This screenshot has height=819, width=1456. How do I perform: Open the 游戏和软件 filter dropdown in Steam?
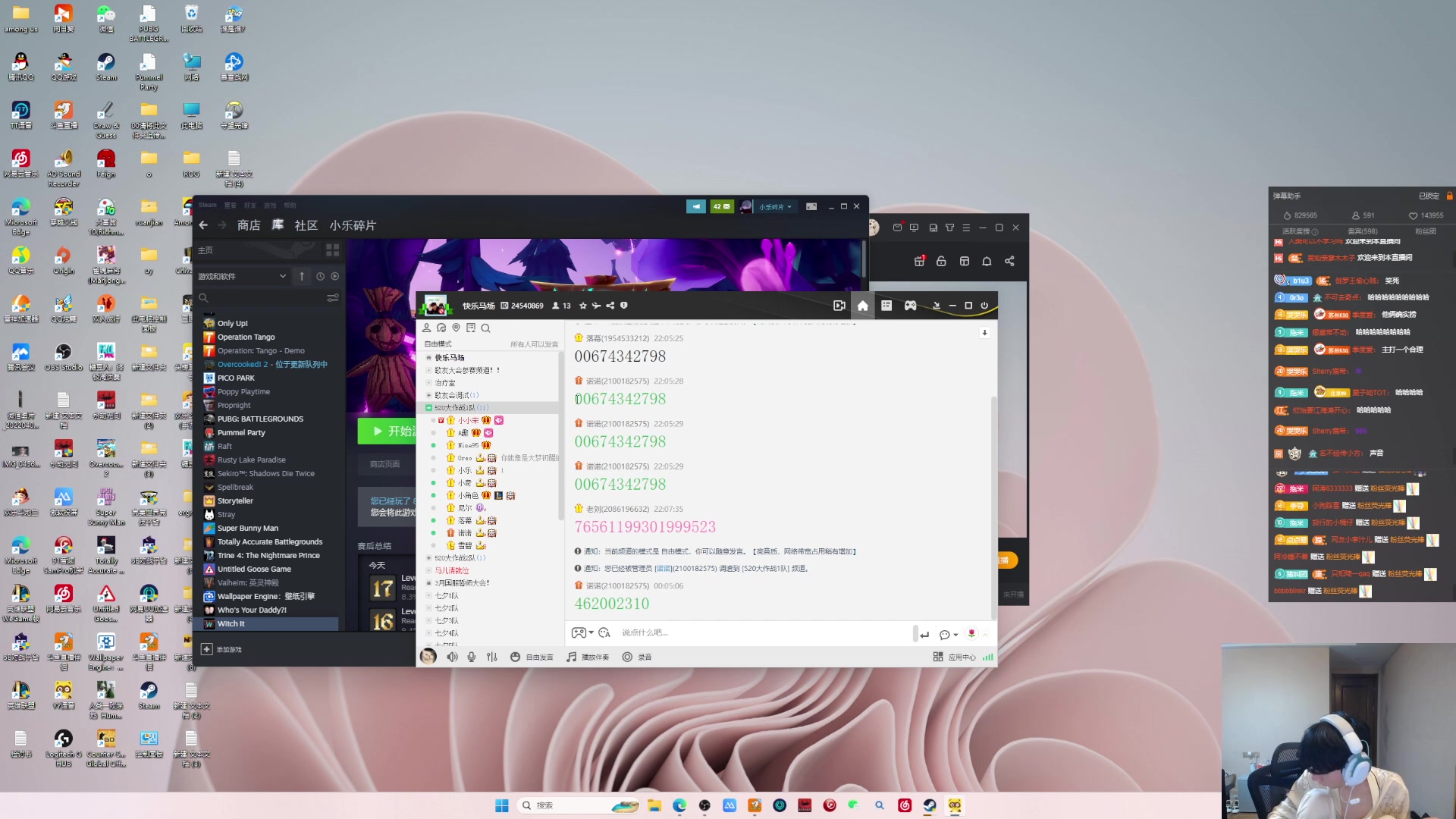coord(243,276)
